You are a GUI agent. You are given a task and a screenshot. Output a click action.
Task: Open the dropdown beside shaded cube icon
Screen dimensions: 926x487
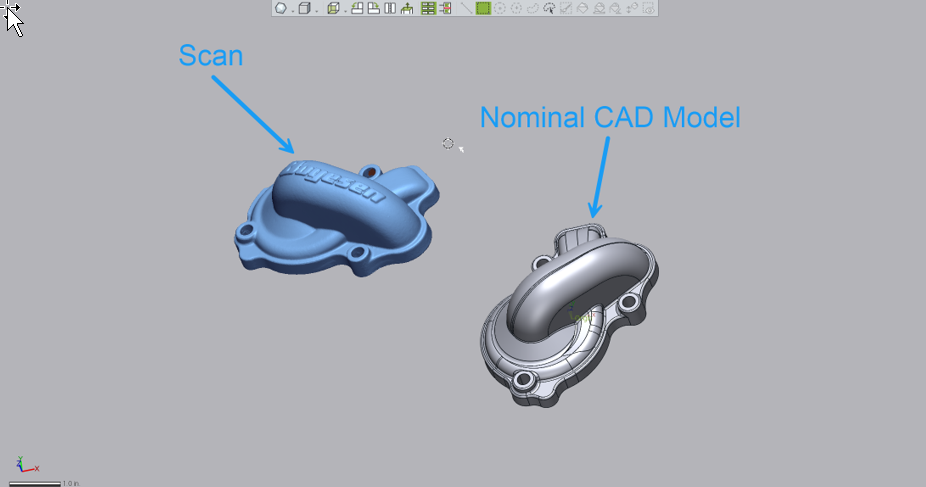click(x=317, y=11)
